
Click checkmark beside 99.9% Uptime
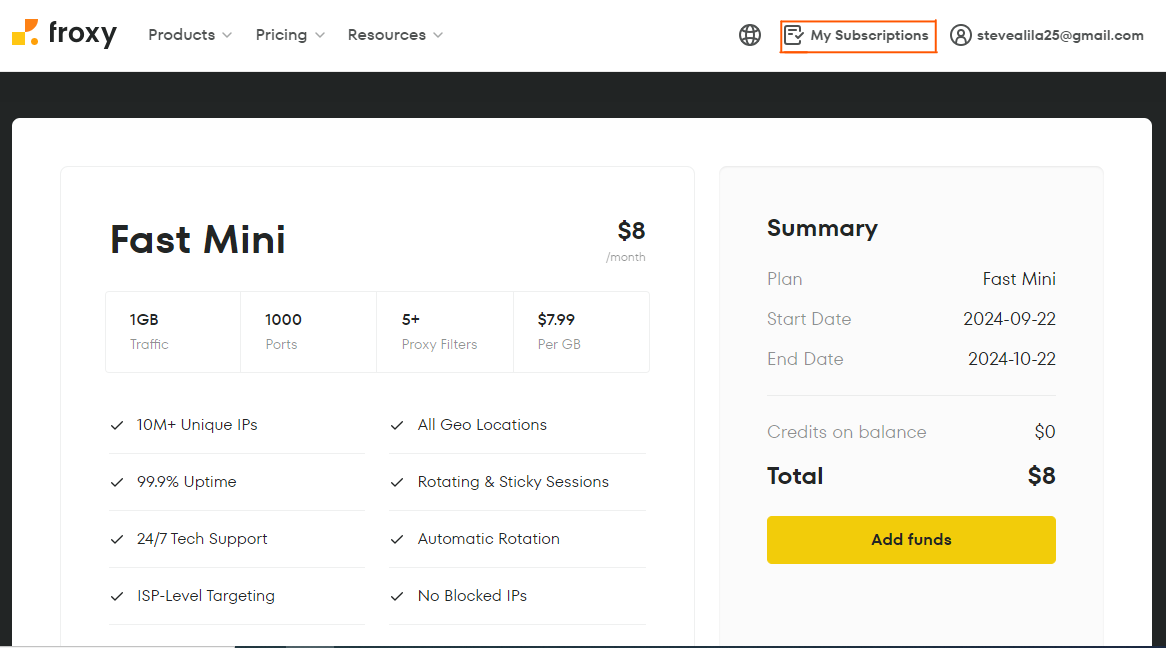(117, 482)
